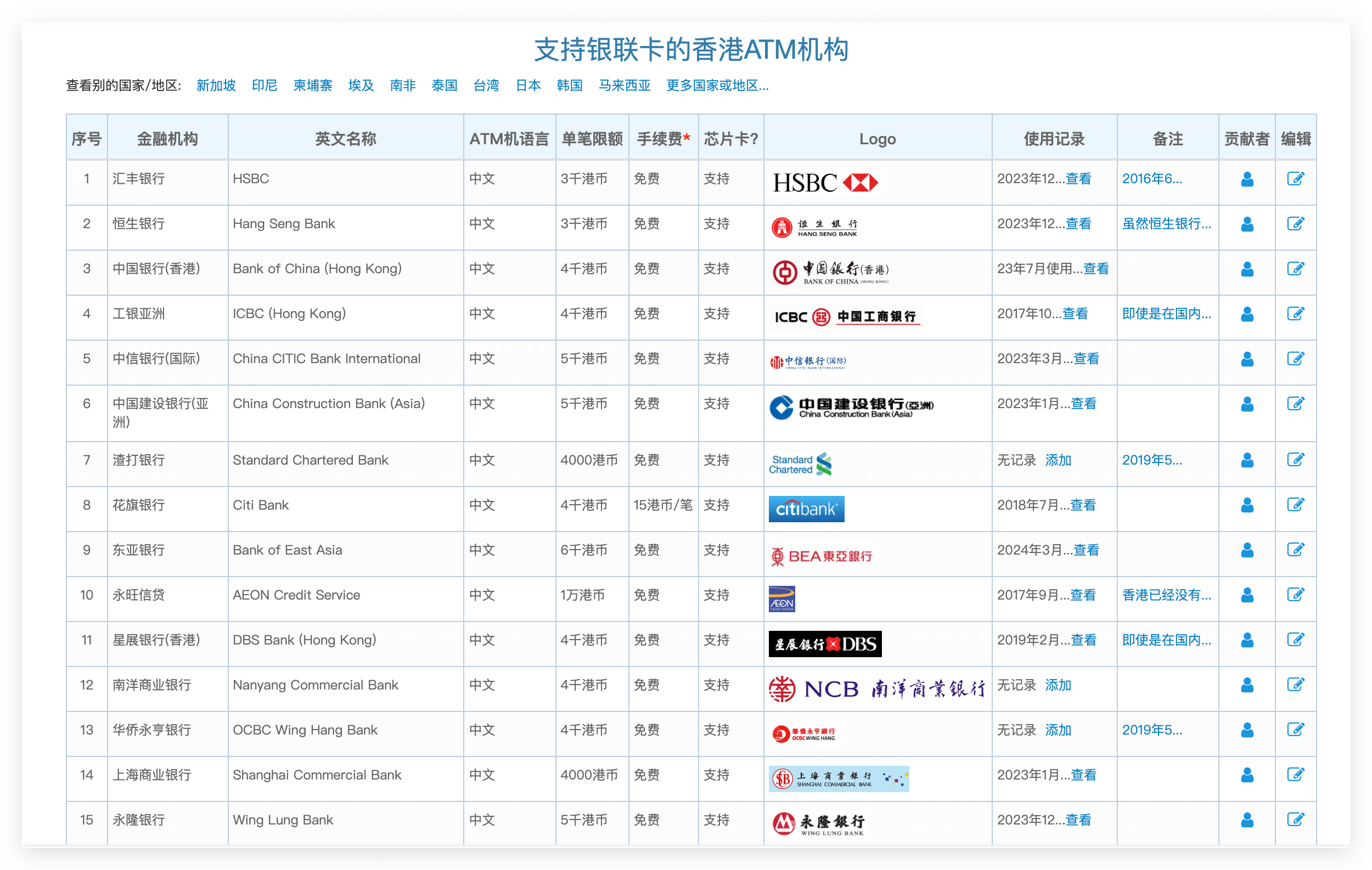This screenshot has height=870, width=1372.
Task: Click the 手续费* column header
Action: 663,138
